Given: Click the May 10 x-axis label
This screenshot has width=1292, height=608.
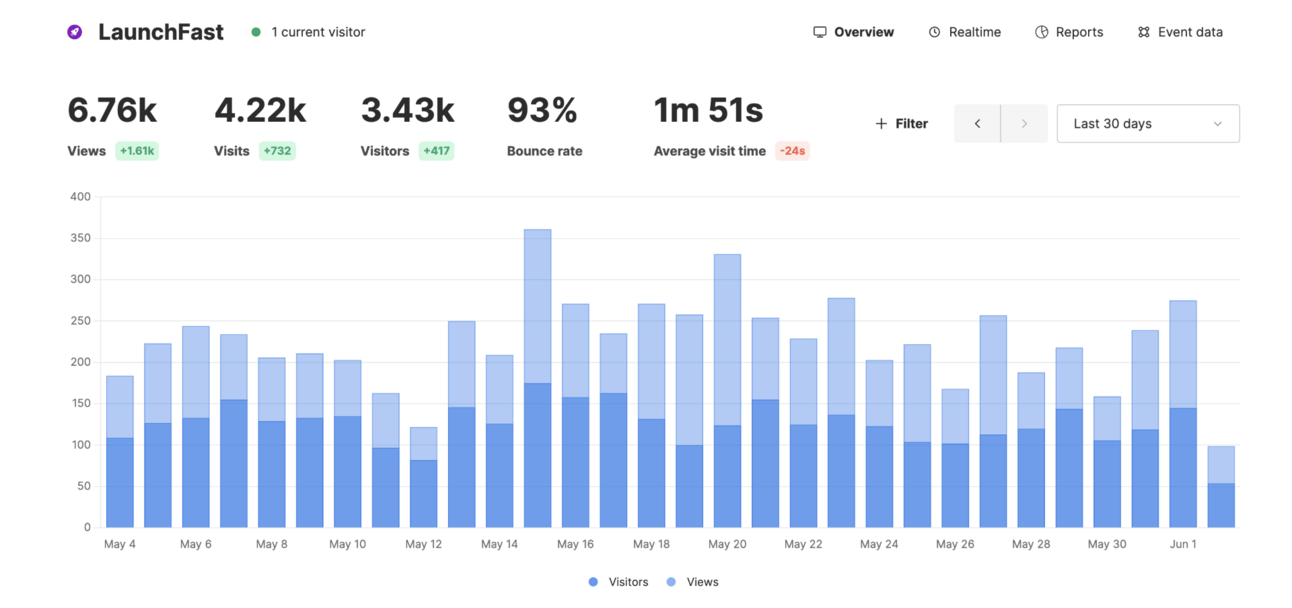Looking at the screenshot, I should coord(347,545).
